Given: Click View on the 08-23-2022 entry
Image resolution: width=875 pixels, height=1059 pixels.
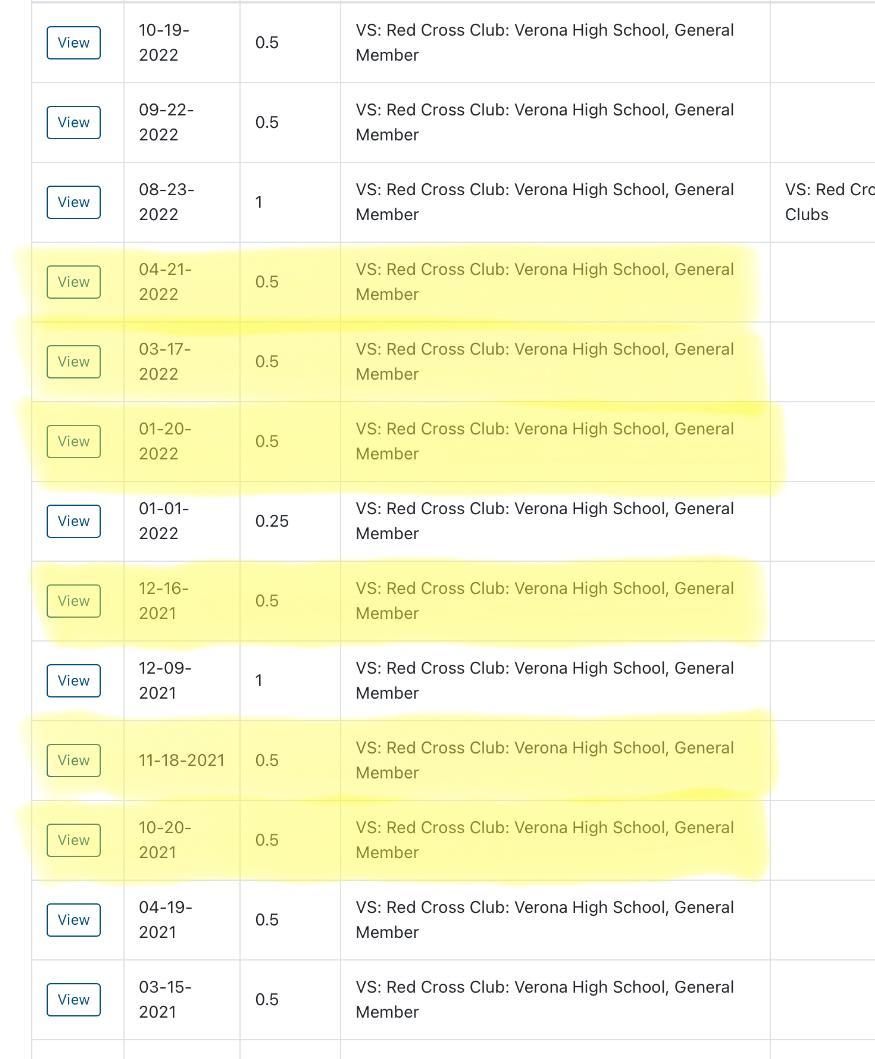Looking at the screenshot, I should [74, 202].
